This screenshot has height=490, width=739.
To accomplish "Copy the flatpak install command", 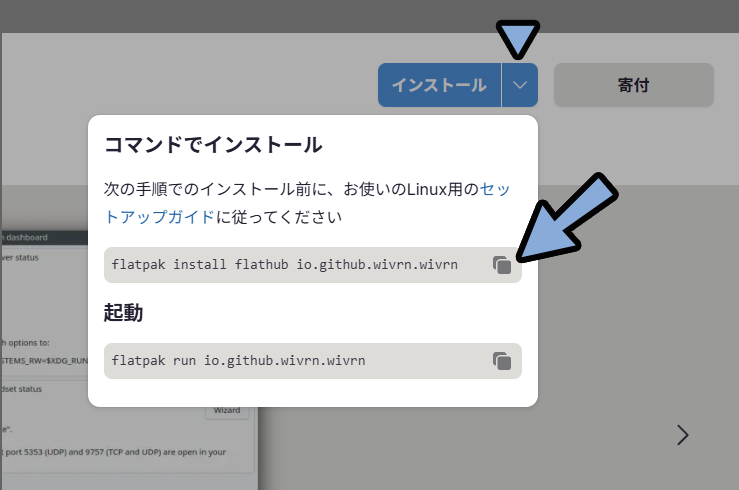I will 502,265.
